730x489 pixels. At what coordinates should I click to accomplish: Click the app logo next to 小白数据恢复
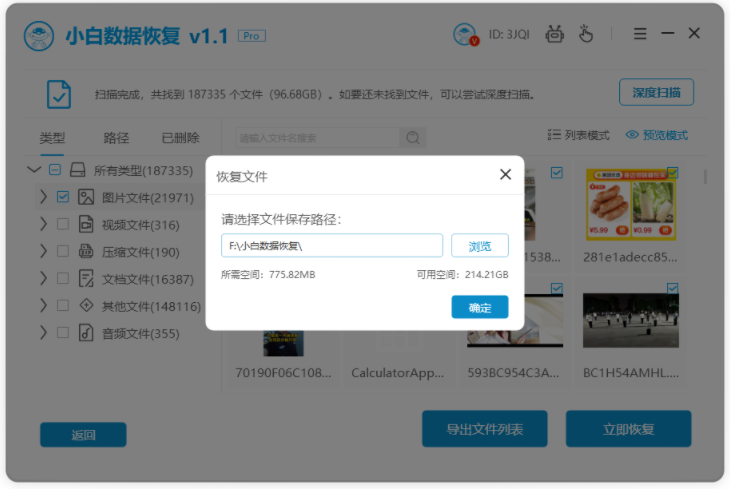[39, 36]
